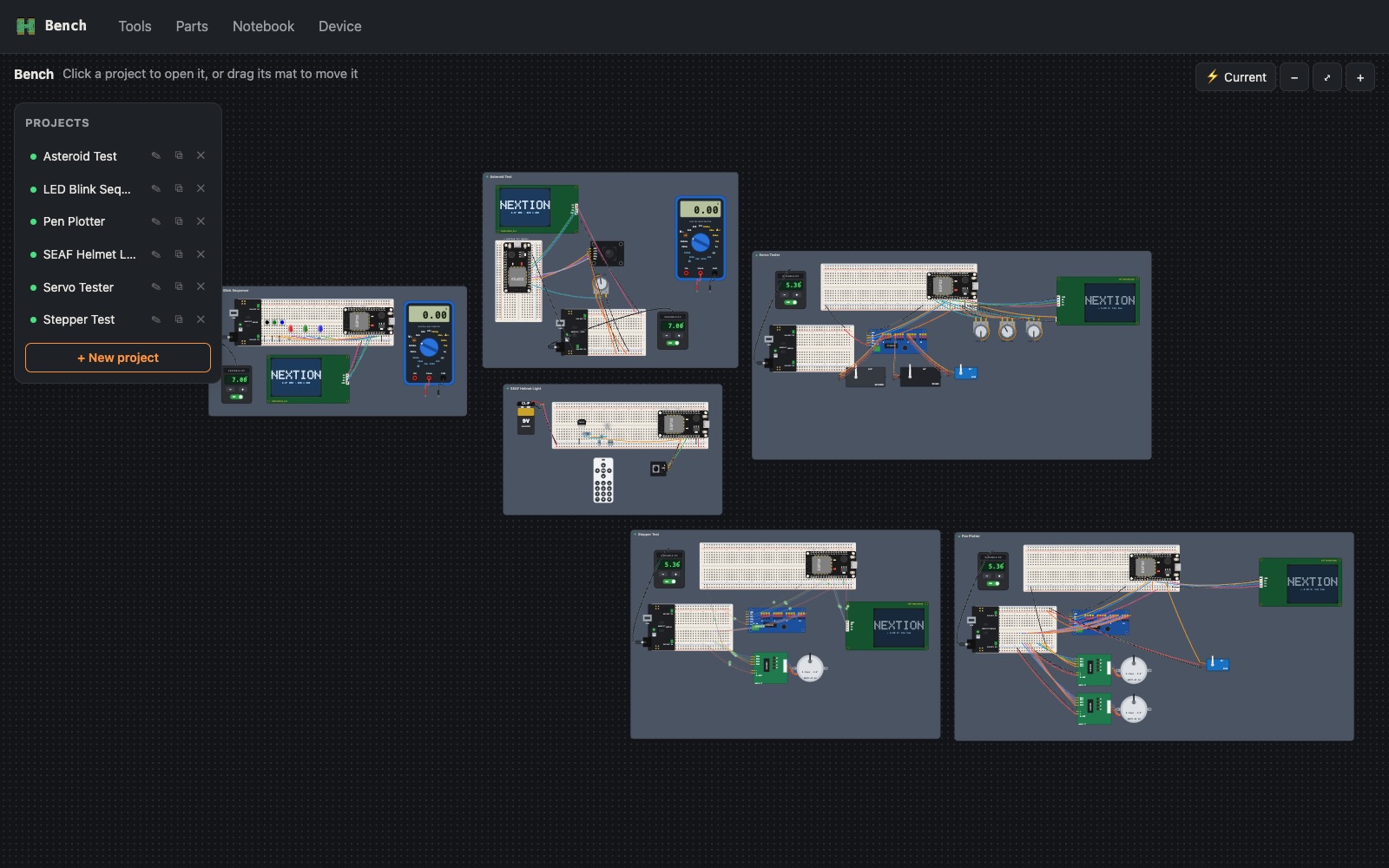Image resolution: width=1389 pixels, height=868 pixels.
Task: Zoom out with the minus button
Action: (1294, 77)
